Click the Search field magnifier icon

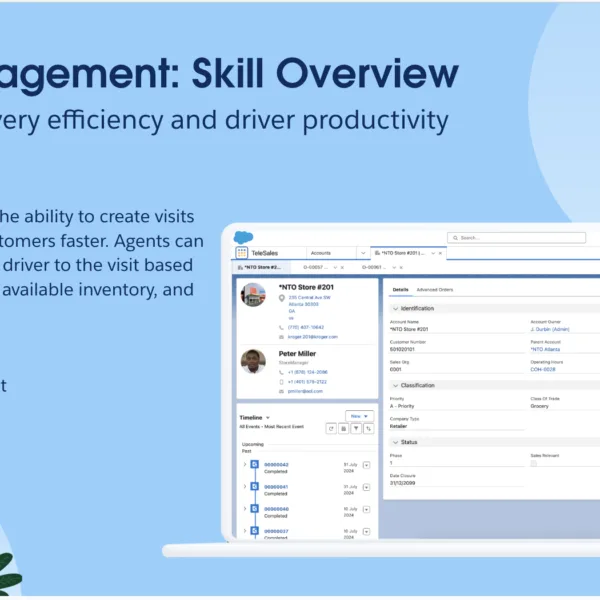[455, 238]
